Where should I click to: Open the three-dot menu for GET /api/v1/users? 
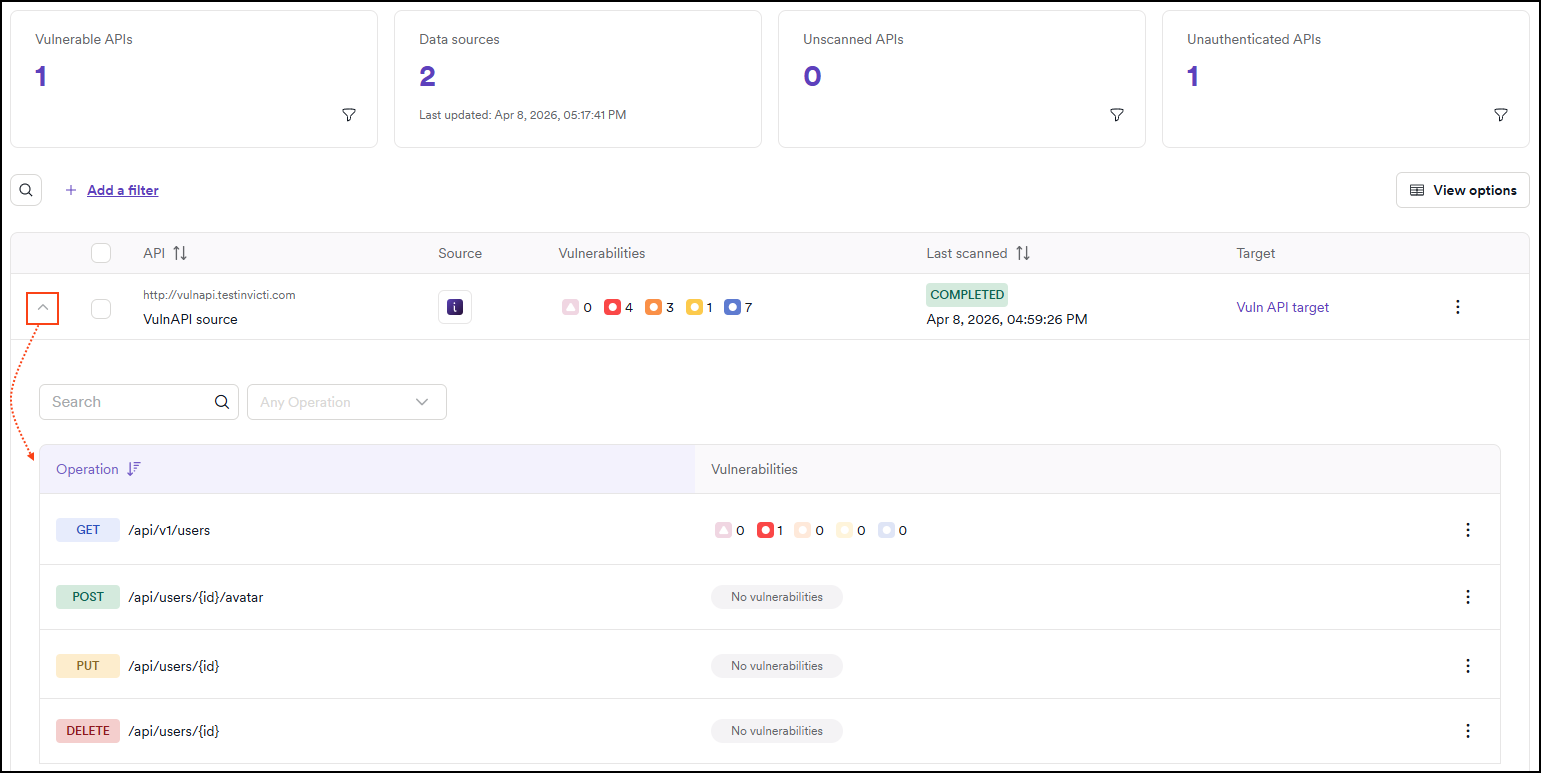tap(1467, 530)
